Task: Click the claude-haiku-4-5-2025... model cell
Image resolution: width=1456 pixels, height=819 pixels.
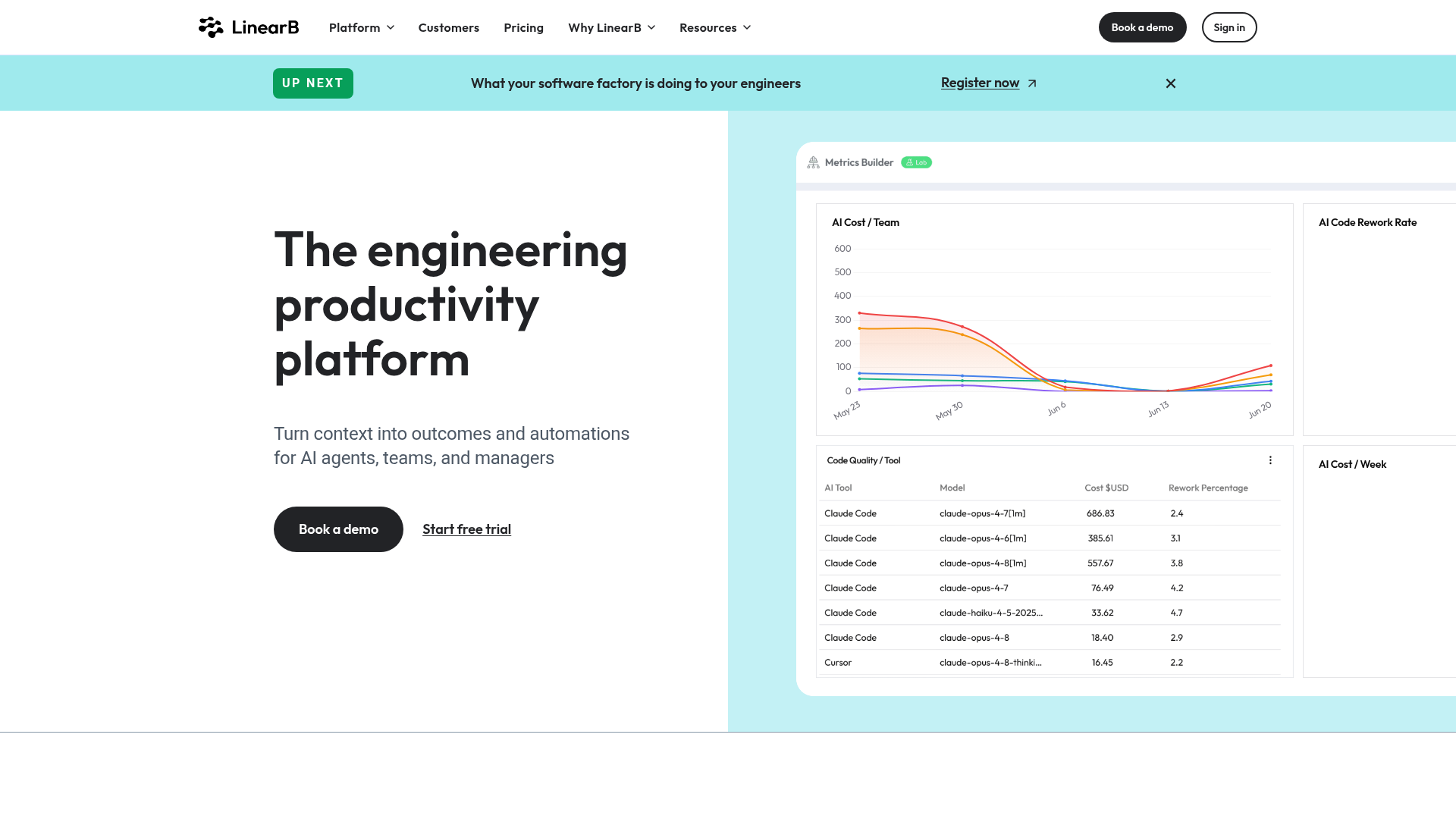Action: (x=991, y=613)
